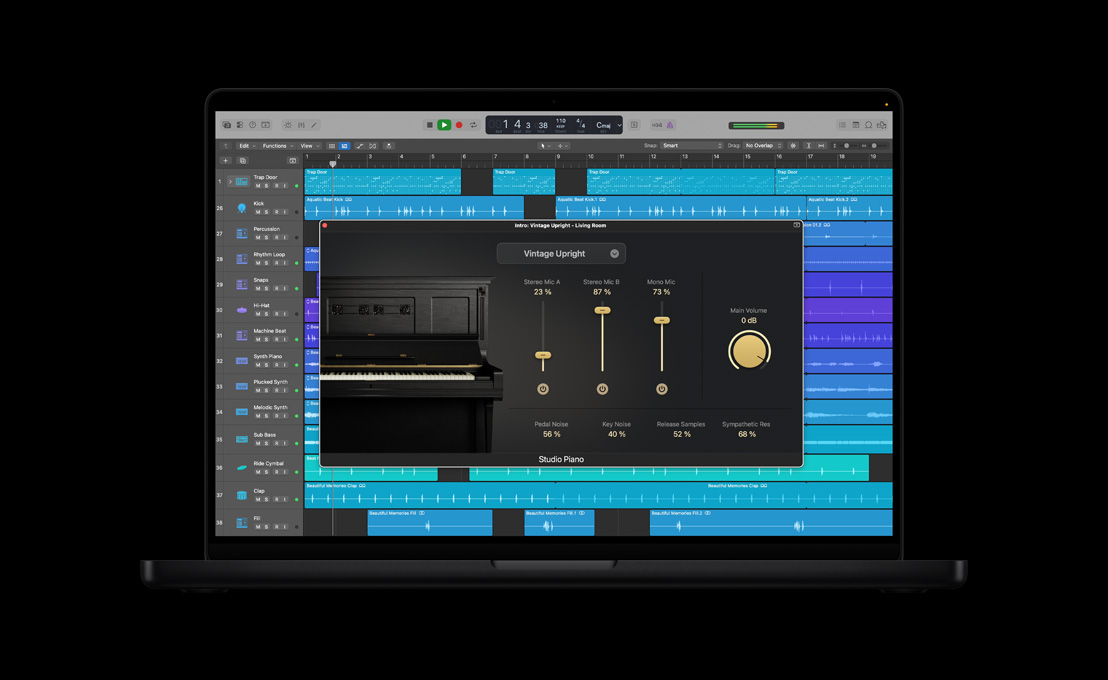Open the View menu in the tracks area

point(307,145)
